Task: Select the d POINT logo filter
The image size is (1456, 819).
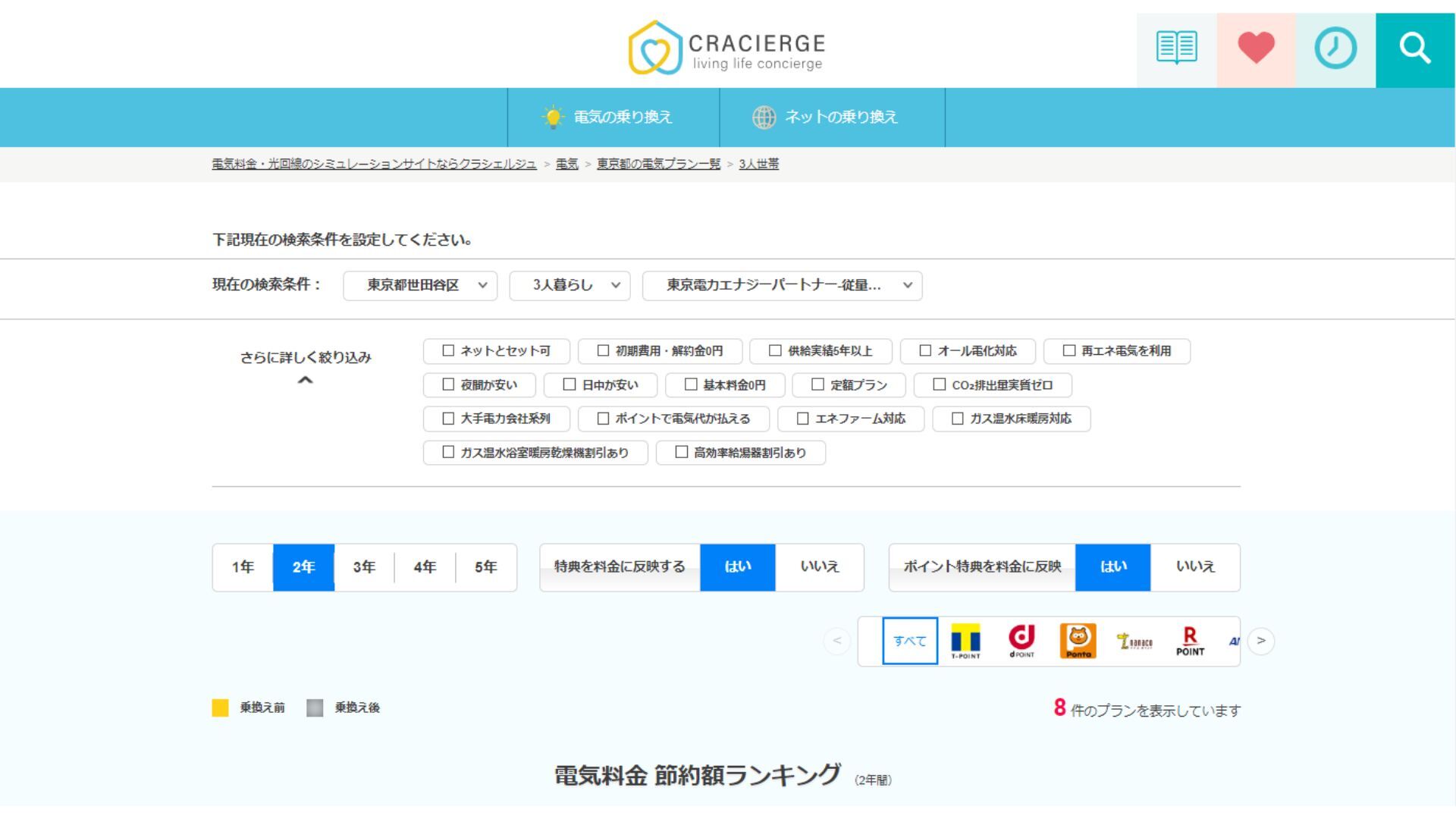Action: click(1021, 642)
